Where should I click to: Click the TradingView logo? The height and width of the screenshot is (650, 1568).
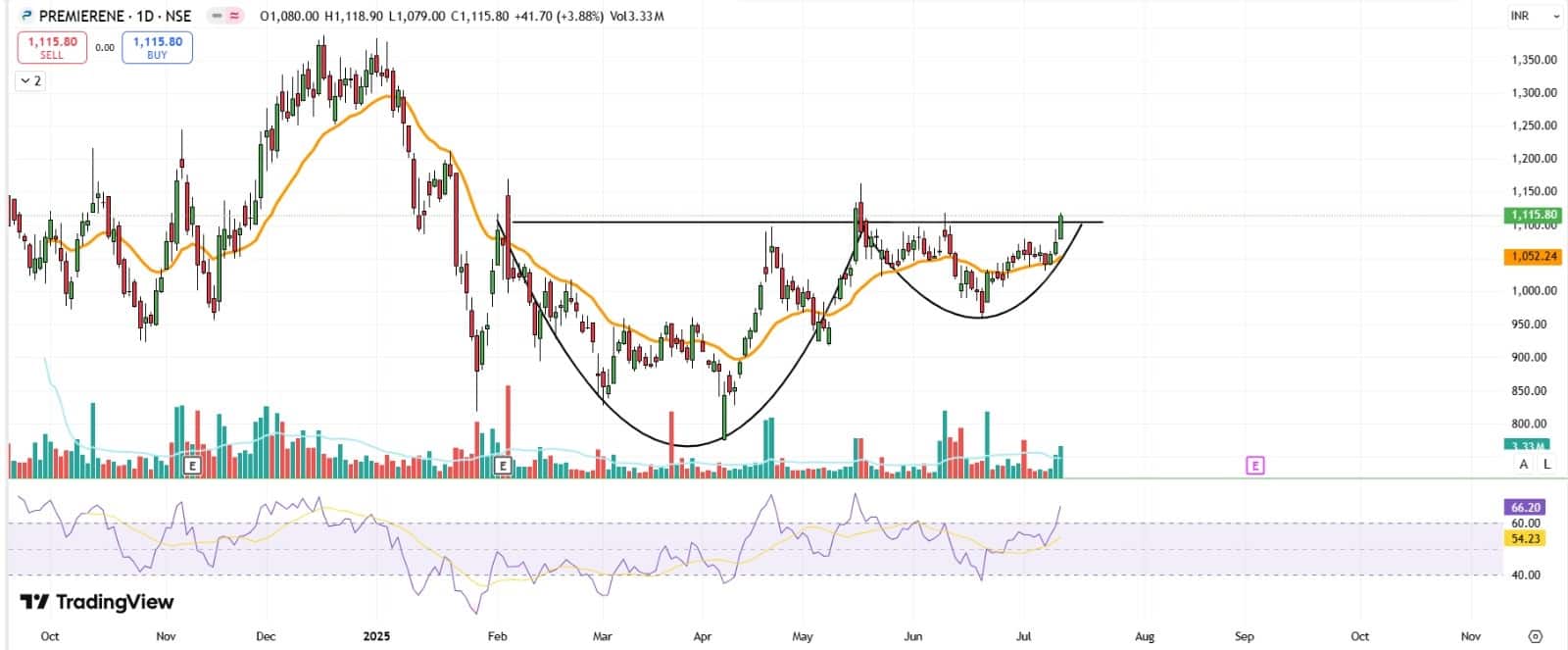click(96, 602)
